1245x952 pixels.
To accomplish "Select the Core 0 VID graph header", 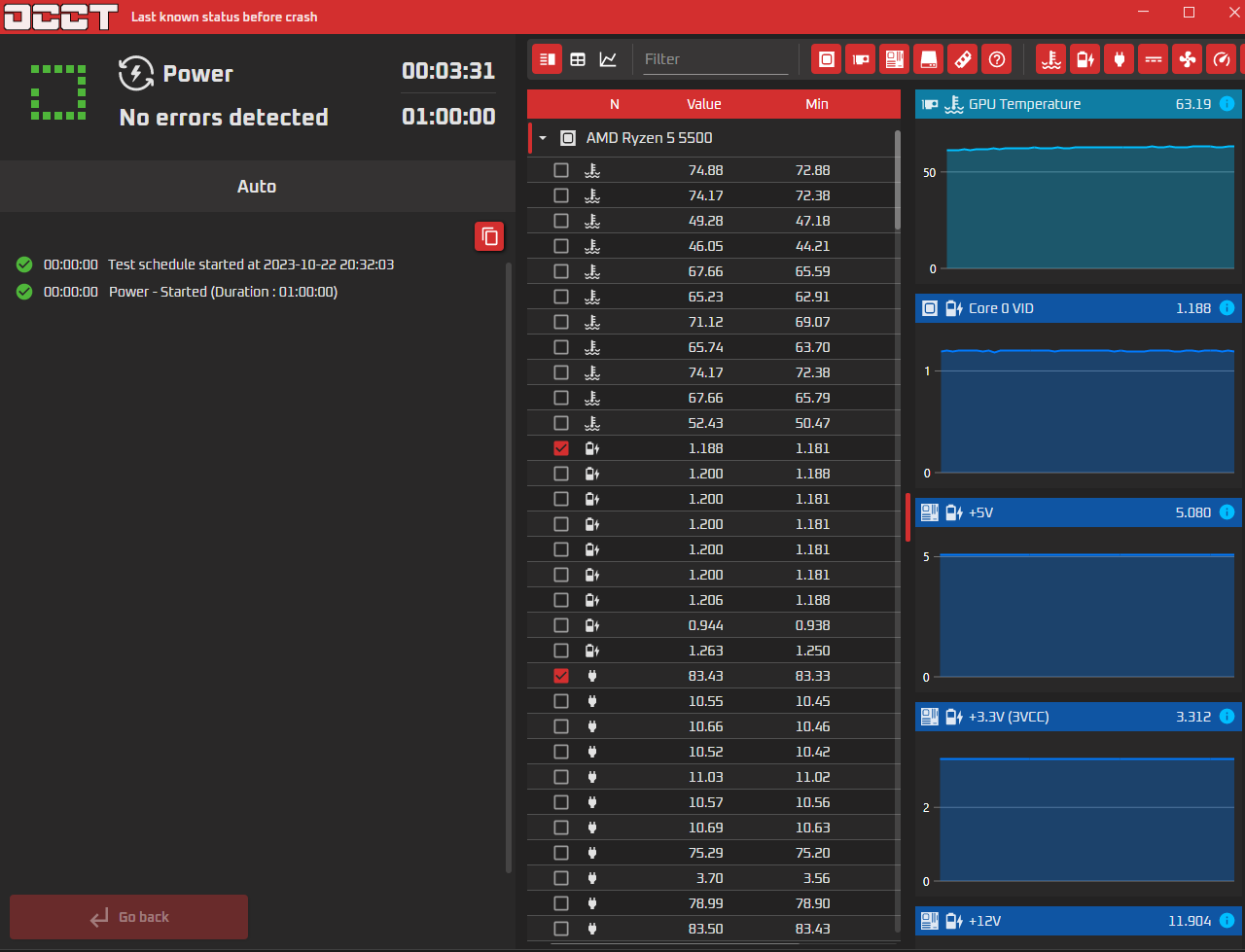I will point(1079,308).
